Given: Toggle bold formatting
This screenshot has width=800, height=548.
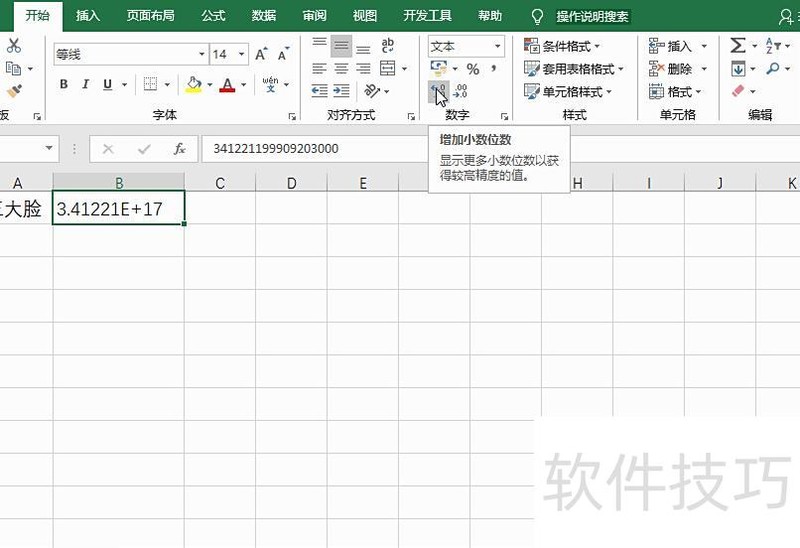Looking at the screenshot, I should click(64, 85).
